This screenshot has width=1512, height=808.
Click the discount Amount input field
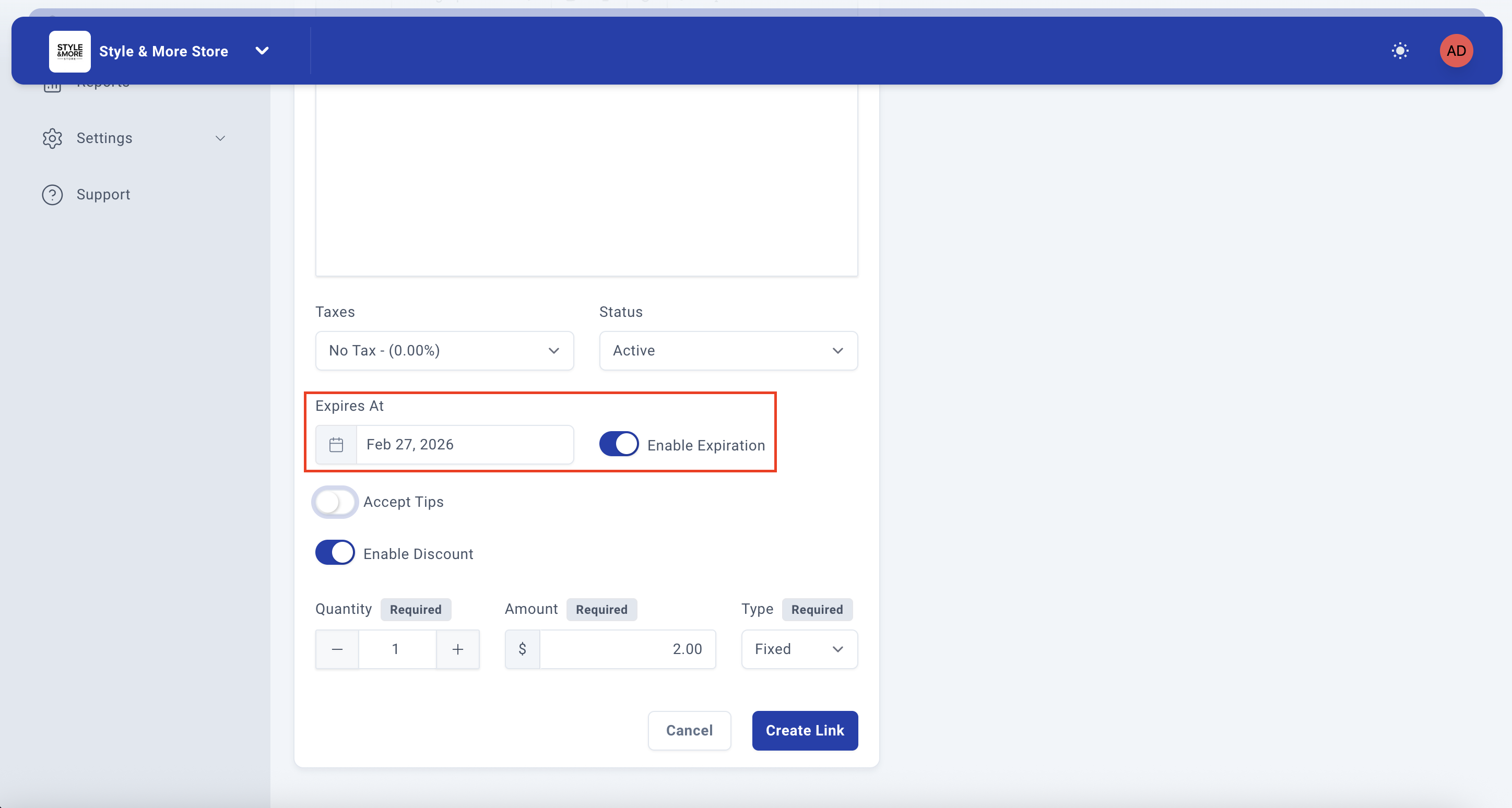[x=627, y=649]
